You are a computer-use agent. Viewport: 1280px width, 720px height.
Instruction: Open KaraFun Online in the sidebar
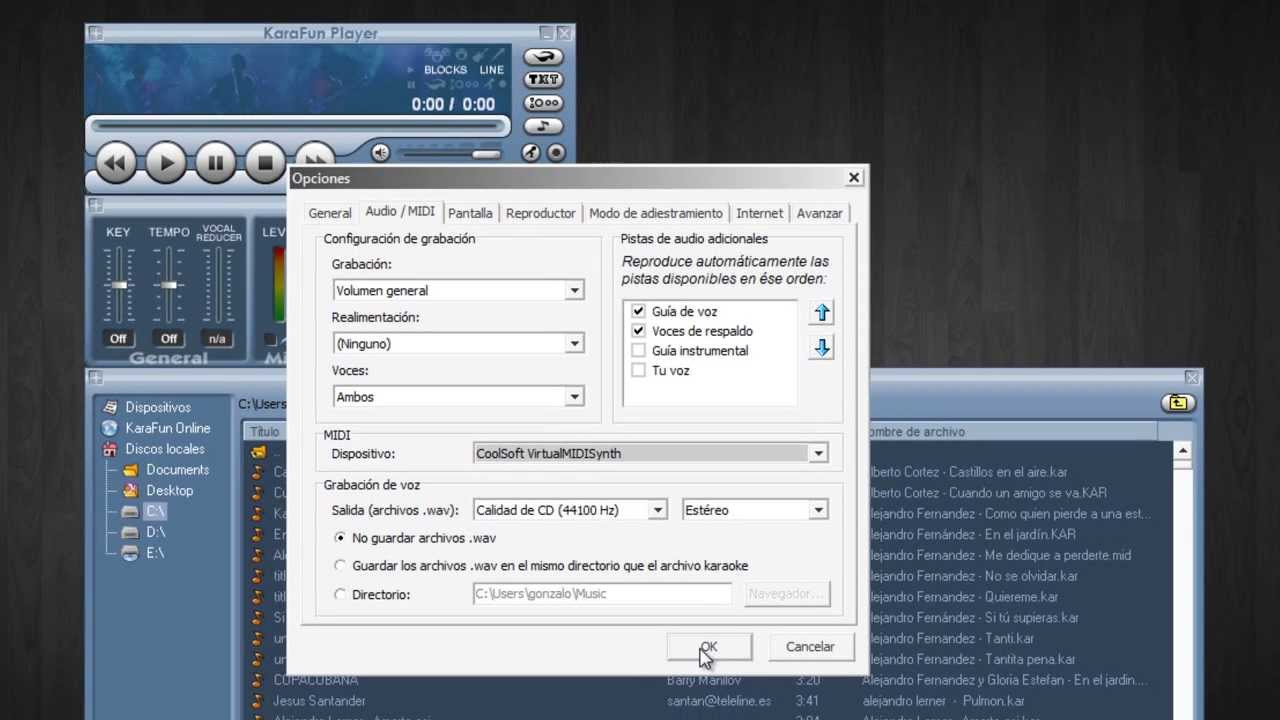[x=168, y=428]
